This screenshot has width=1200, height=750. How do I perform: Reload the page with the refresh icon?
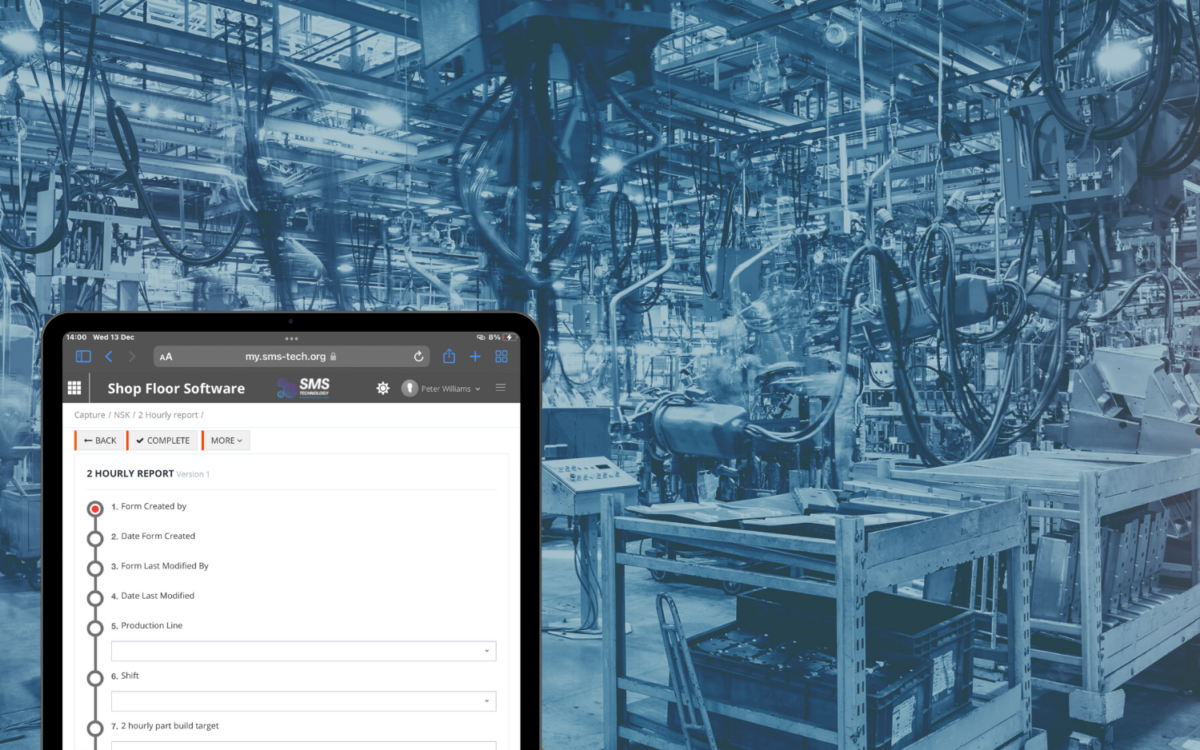point(419,356)
